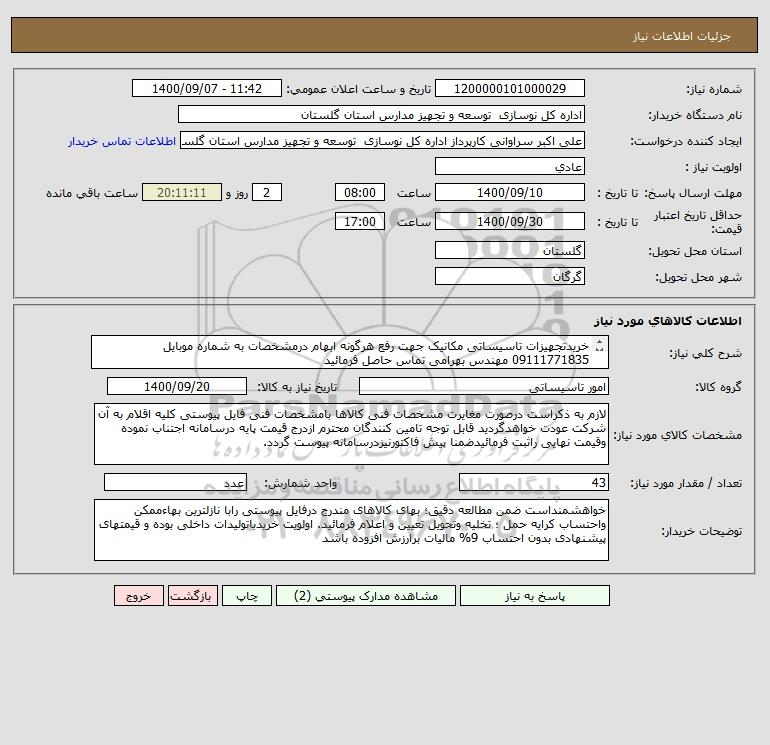Click the بازگشت back button
Image resolution: width=770 pixels, height=745 pixels.
pos(192,596)
